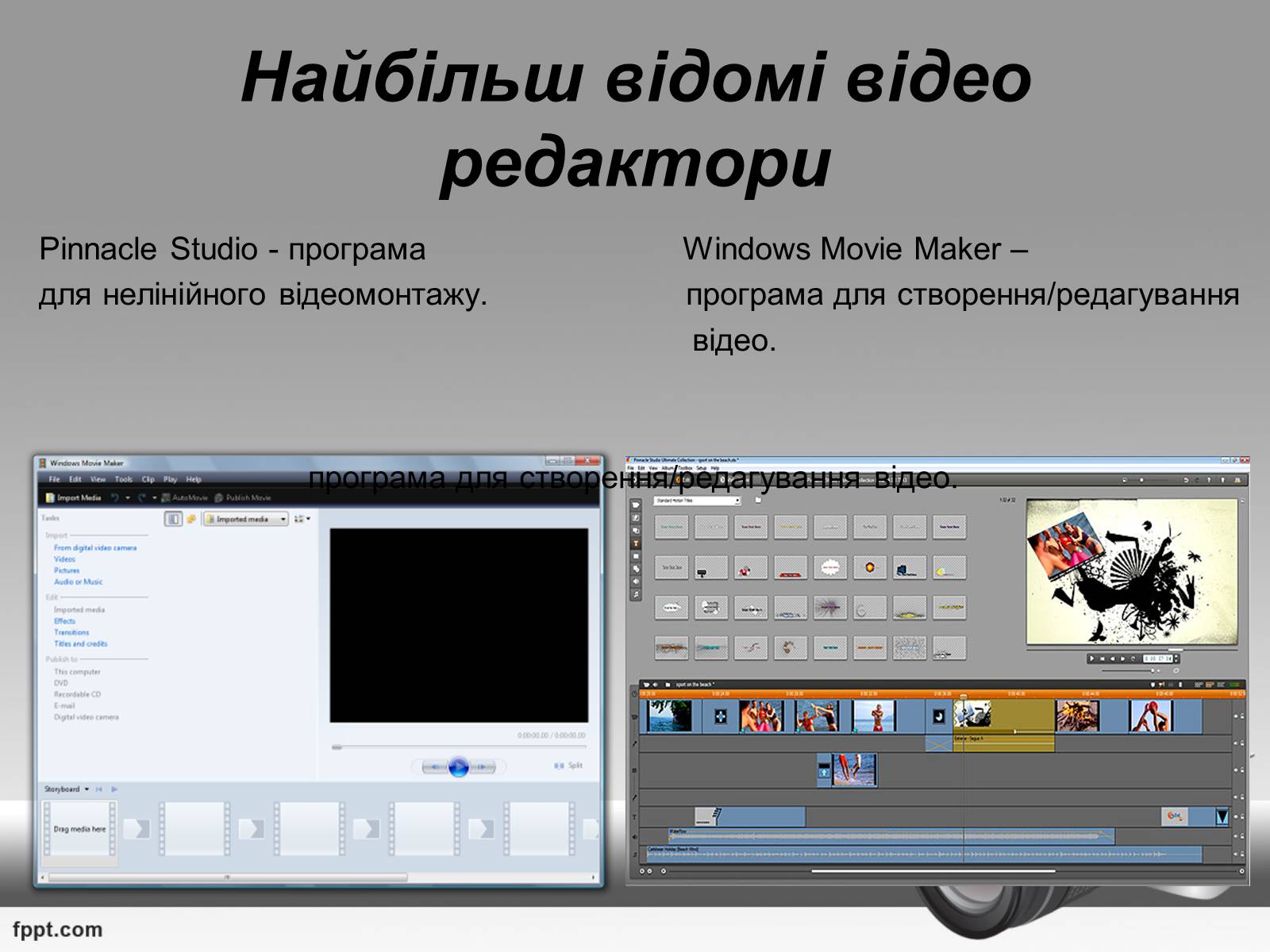Screen dimensions: 1270x952
Task: Select the Videos tab icon in Pinnacle album
Action: pos(635,505)
